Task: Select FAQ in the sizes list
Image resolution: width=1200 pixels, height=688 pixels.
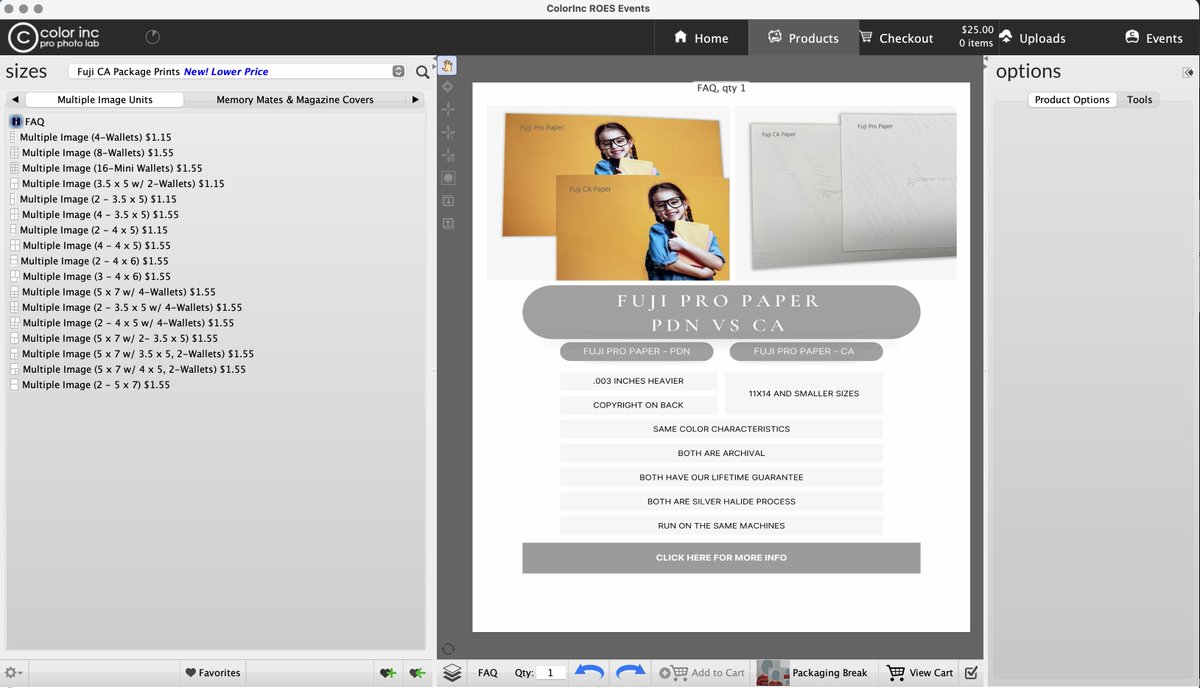Action: pyautogui.click(x=34, y=122)
